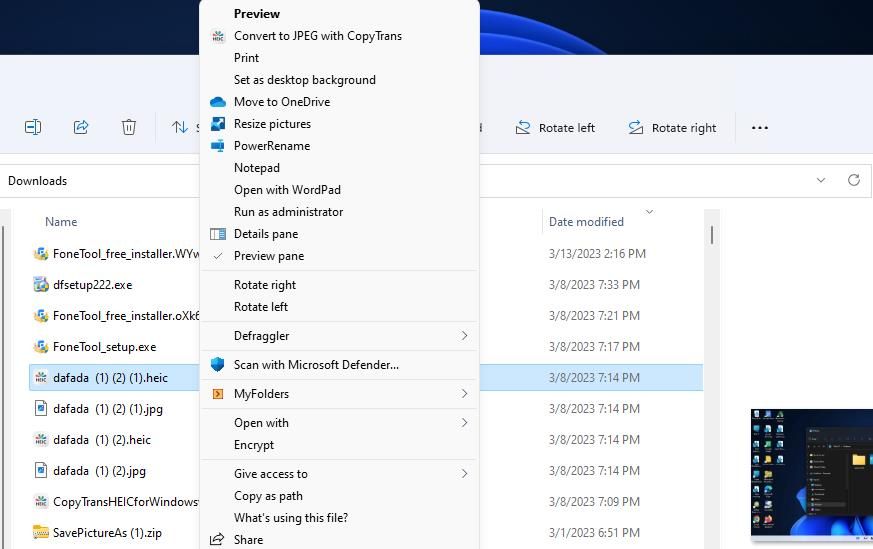Image resolution: width=873 pixels, height=549 pixels.
Task: Click the refresh icon in address bar
Action: [854, 180]
